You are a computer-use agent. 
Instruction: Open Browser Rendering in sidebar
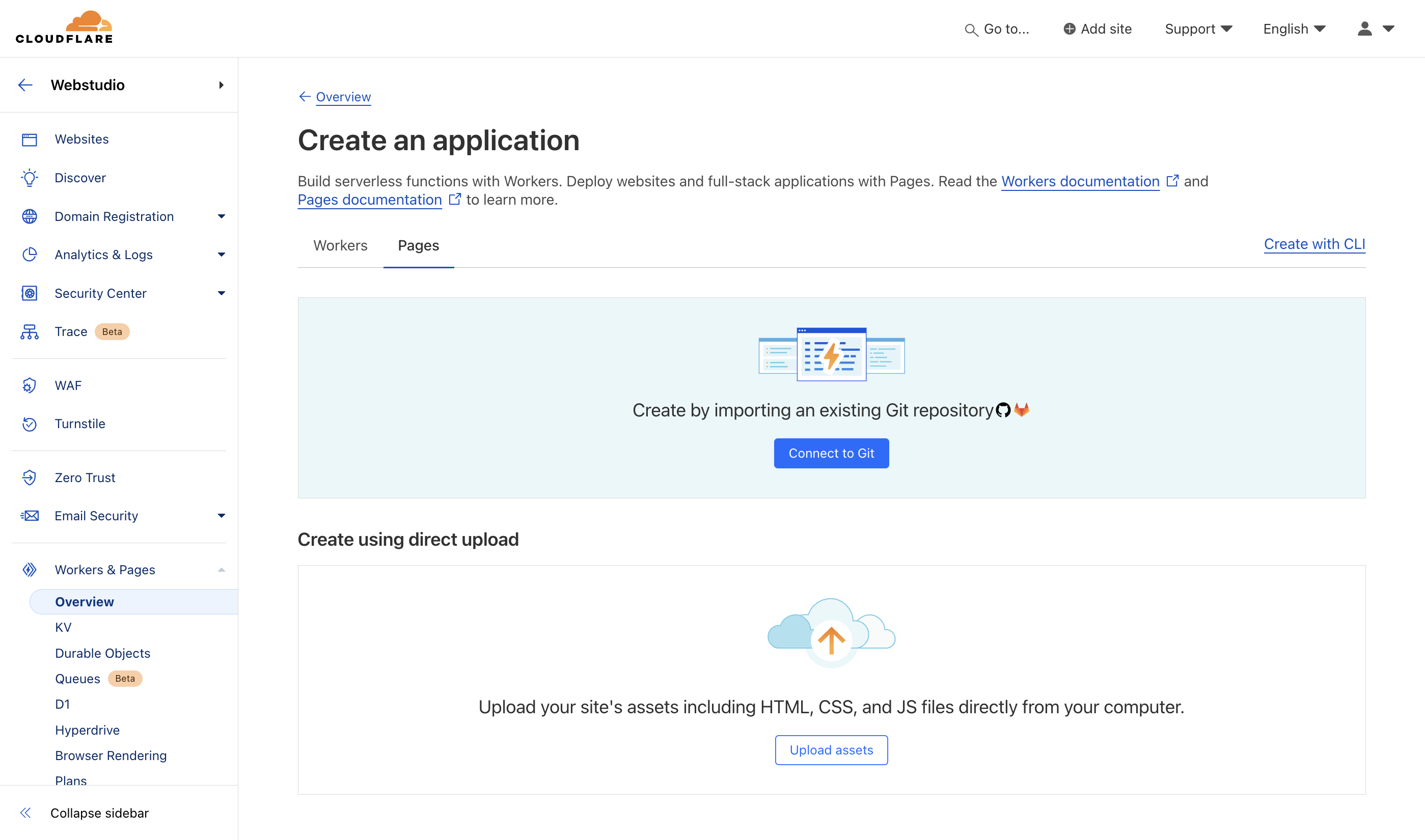111,755
